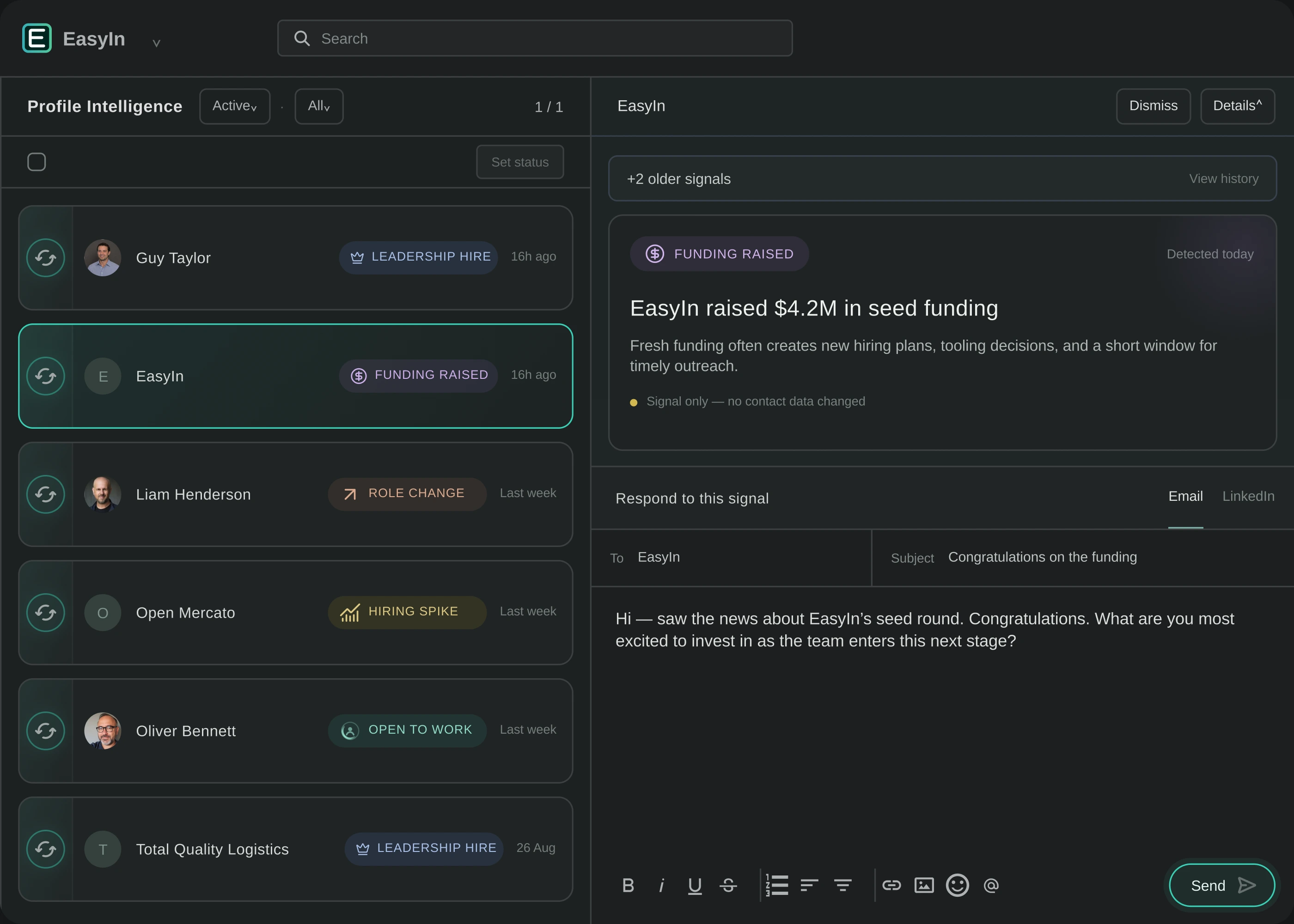Image resolution: width=1294 pixels, height=924 pixels.
Task: Click the To recipient field
Action: (x=731, y=558)
